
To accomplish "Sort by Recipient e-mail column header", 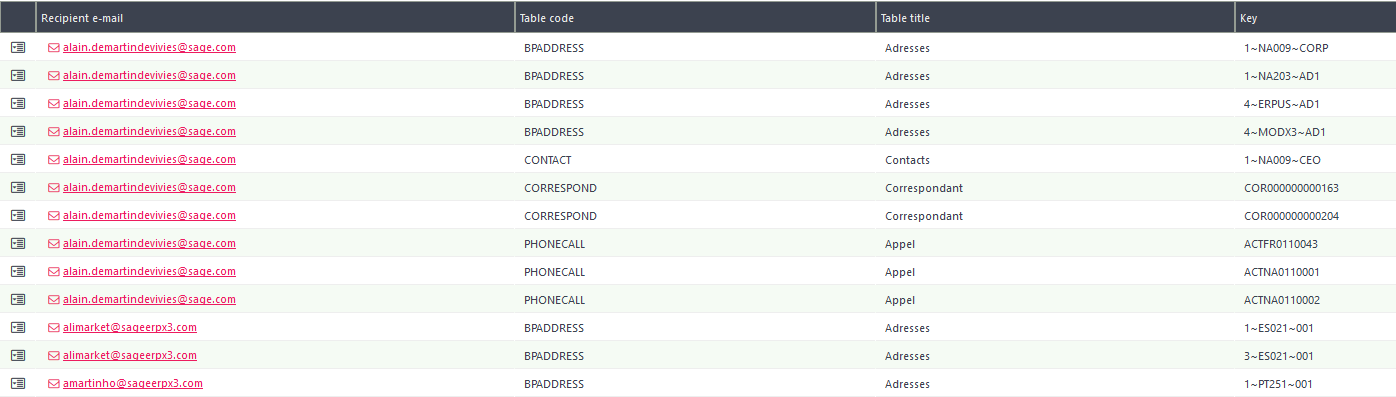I will (x=275, y=18).
